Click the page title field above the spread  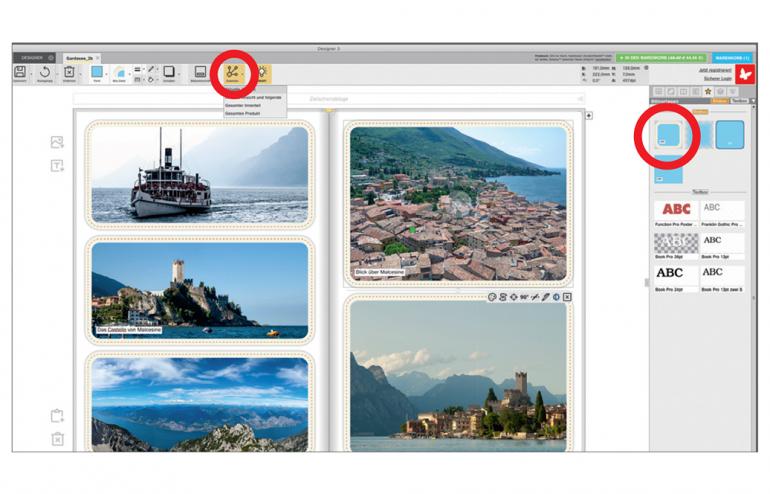click(329, 99)
